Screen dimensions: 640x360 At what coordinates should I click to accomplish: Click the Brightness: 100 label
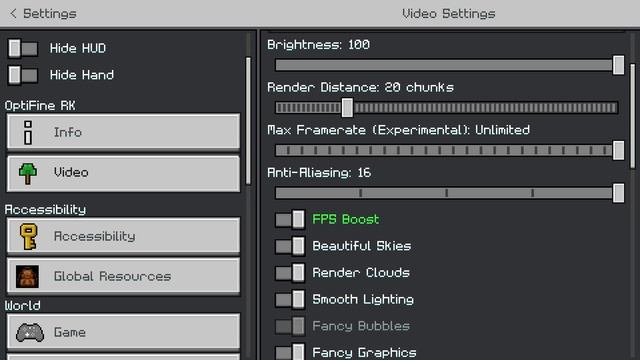[x=318, y=44]
